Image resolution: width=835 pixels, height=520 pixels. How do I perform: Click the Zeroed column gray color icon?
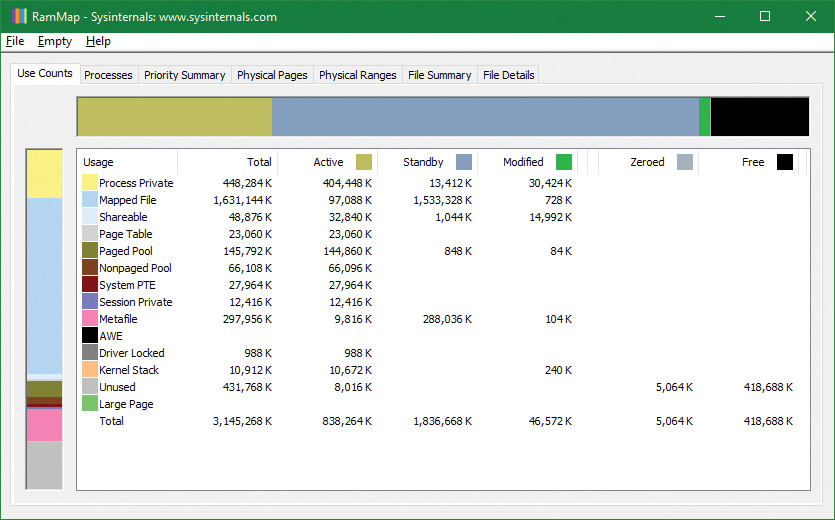[685, 162]
